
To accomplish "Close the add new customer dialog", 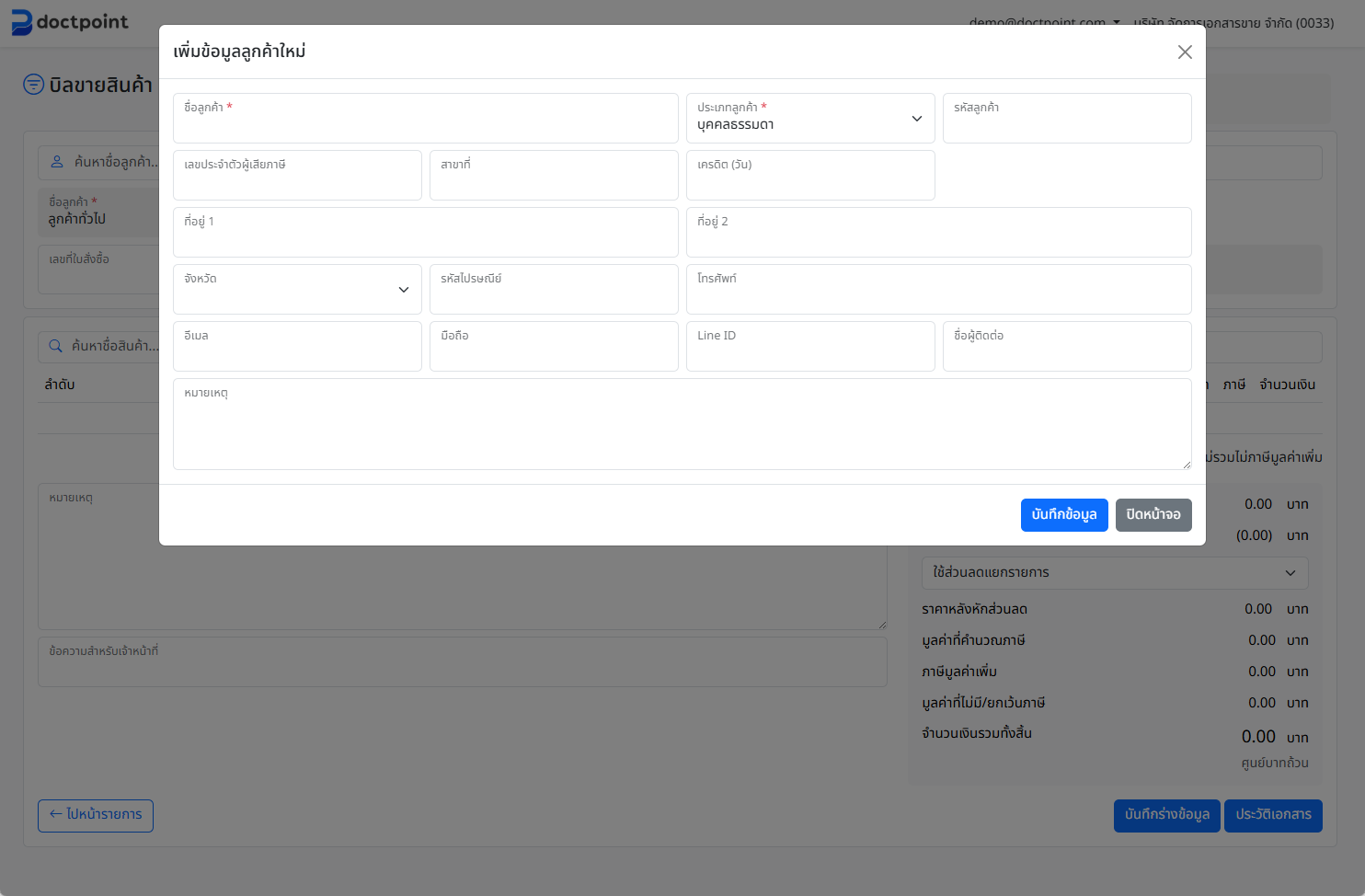I will (x=1185, y=52).
